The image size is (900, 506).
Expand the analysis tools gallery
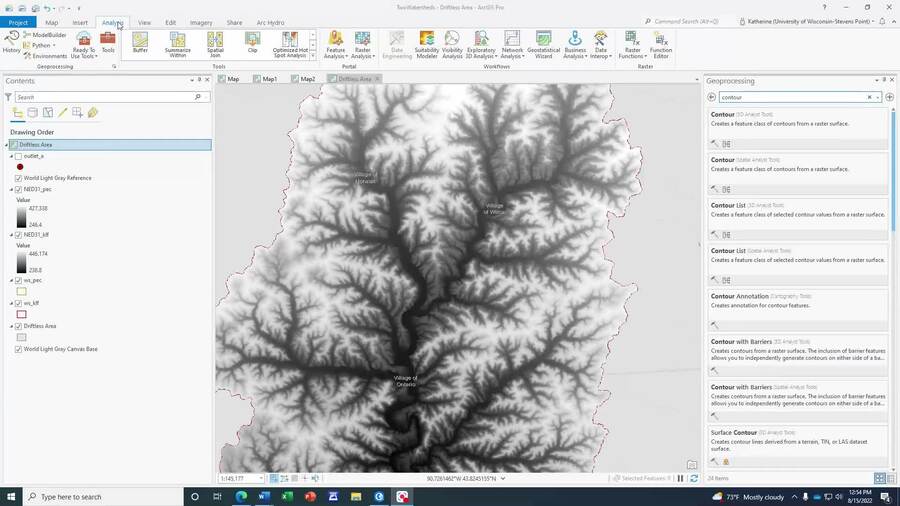click(x=313, y=56)
